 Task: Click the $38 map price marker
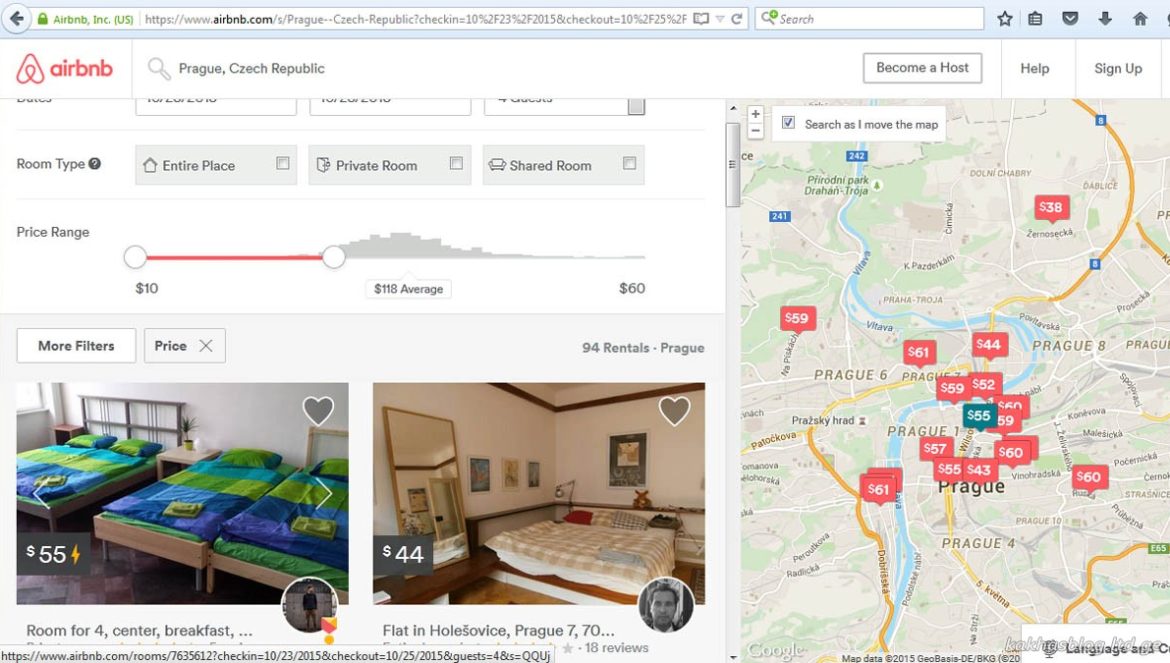[1051, 208]
